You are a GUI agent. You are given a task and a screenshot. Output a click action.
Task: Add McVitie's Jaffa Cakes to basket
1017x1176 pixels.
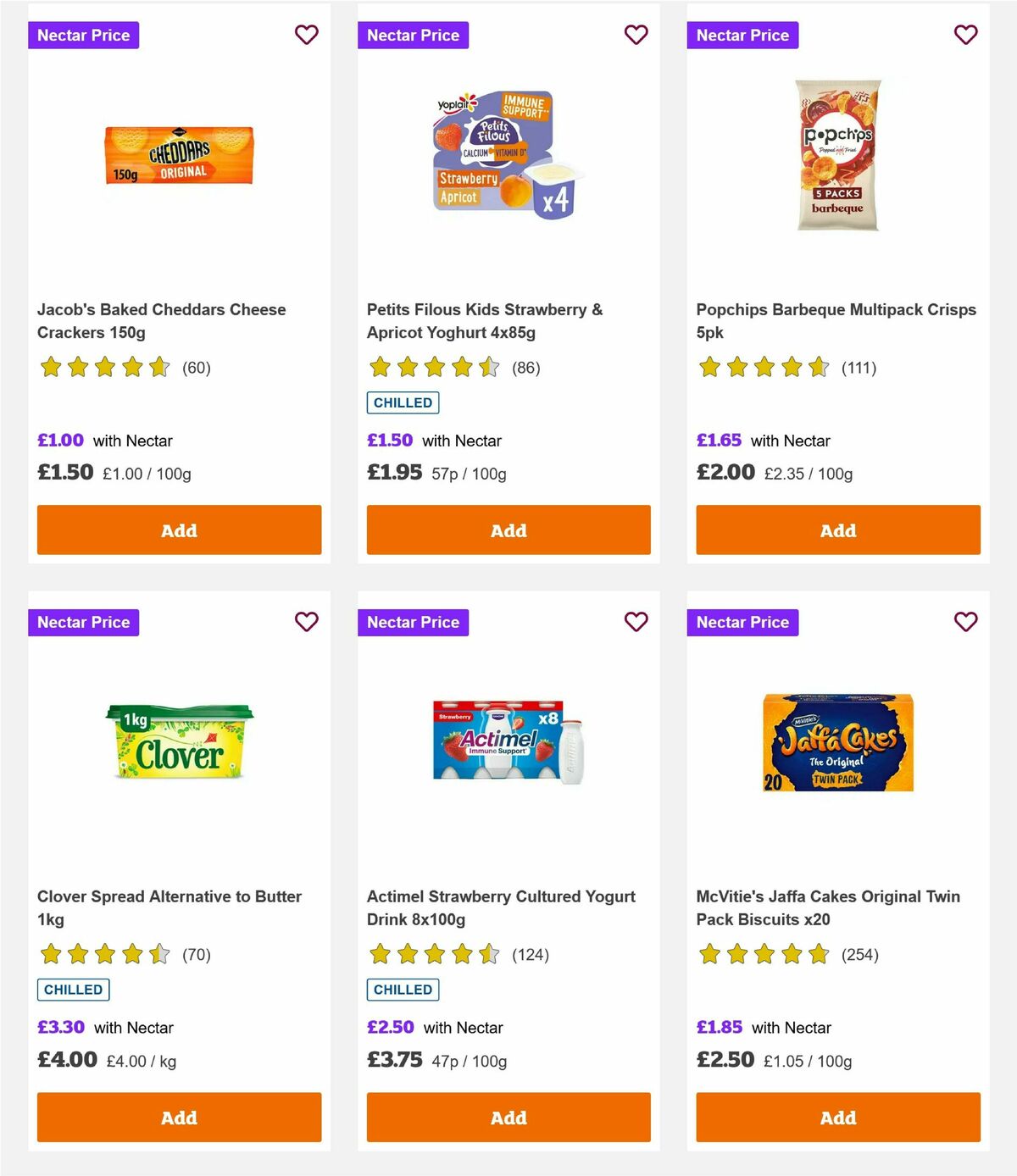click(x=837, y=1117)
